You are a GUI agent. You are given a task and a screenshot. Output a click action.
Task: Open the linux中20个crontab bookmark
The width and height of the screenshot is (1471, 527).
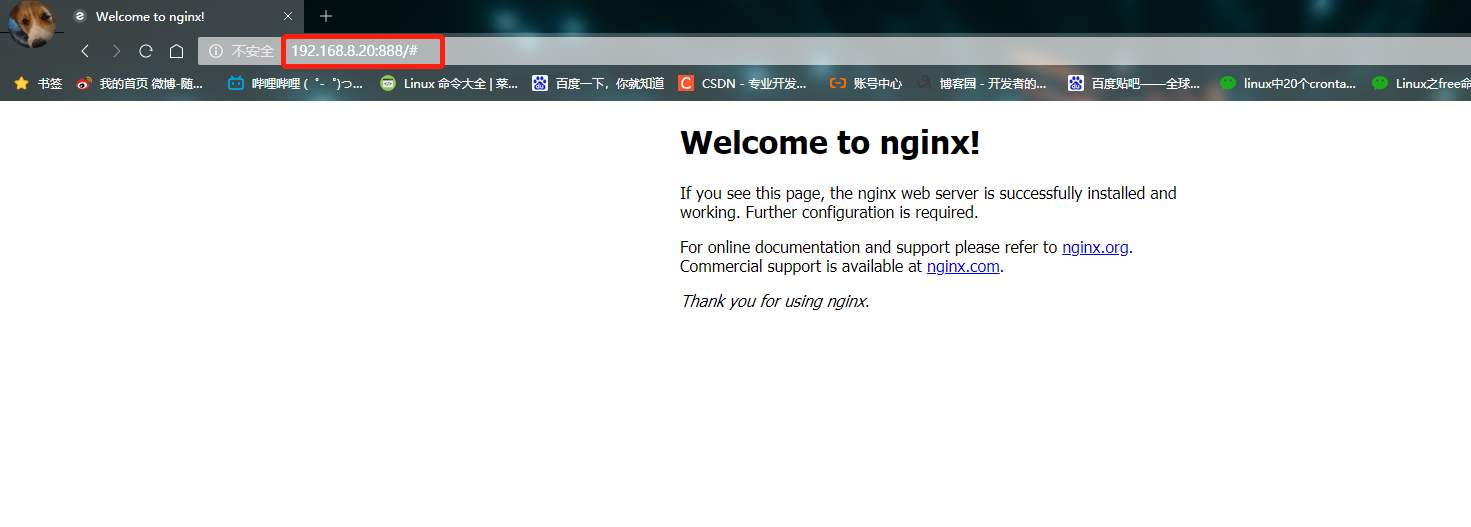coord(1288,84)
